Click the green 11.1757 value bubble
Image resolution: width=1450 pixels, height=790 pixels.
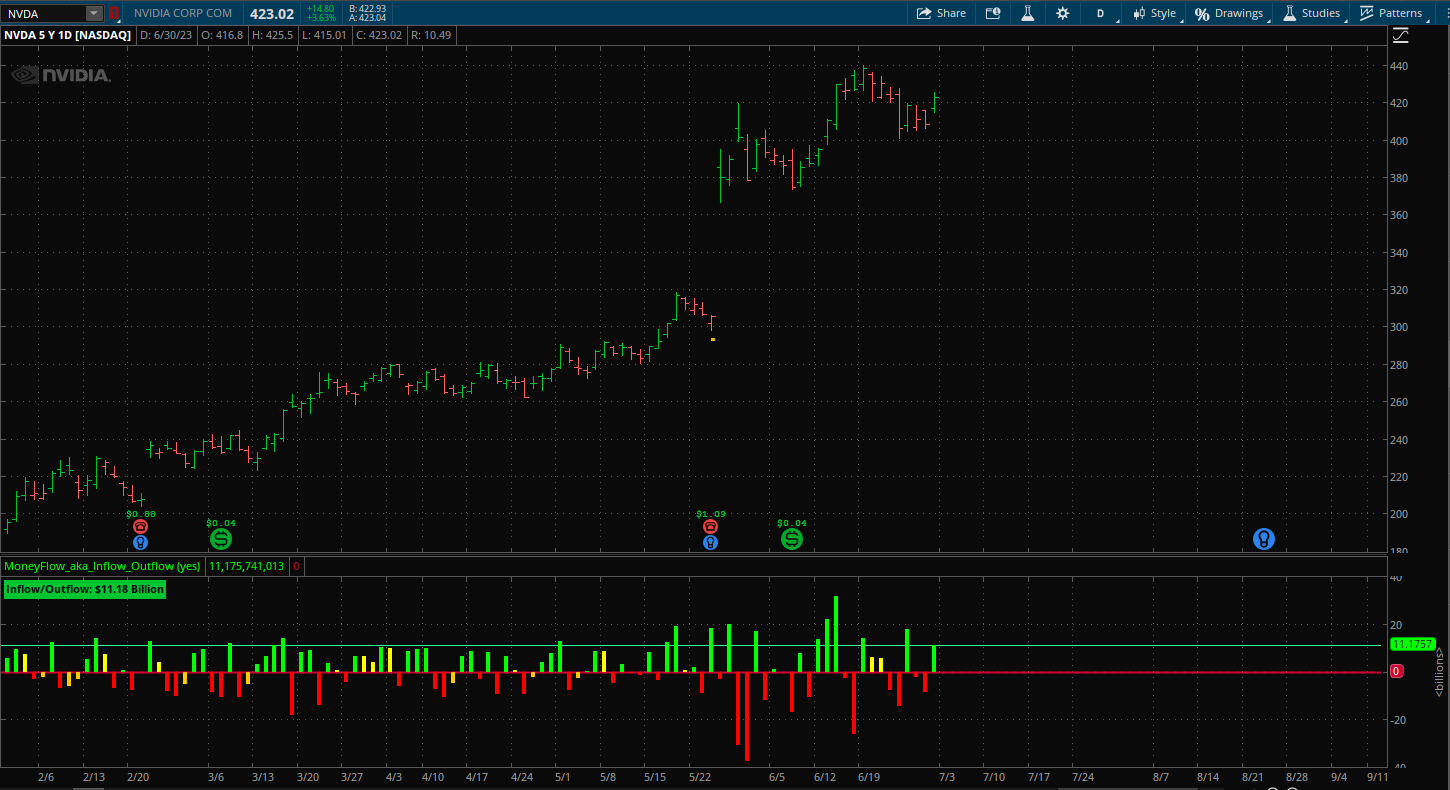(x=1413, y=644)
